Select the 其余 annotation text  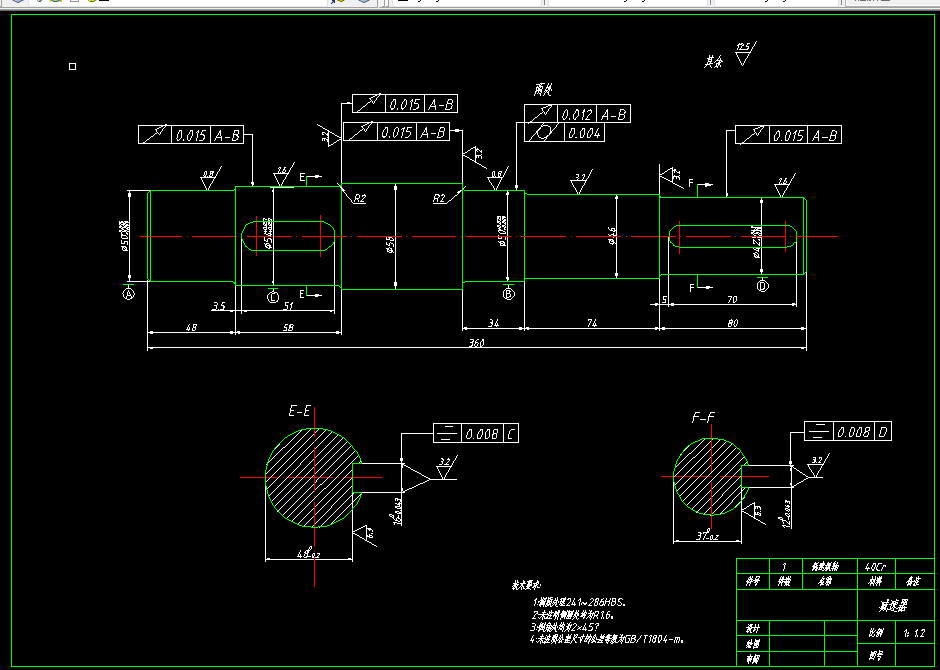click(713, 61)
